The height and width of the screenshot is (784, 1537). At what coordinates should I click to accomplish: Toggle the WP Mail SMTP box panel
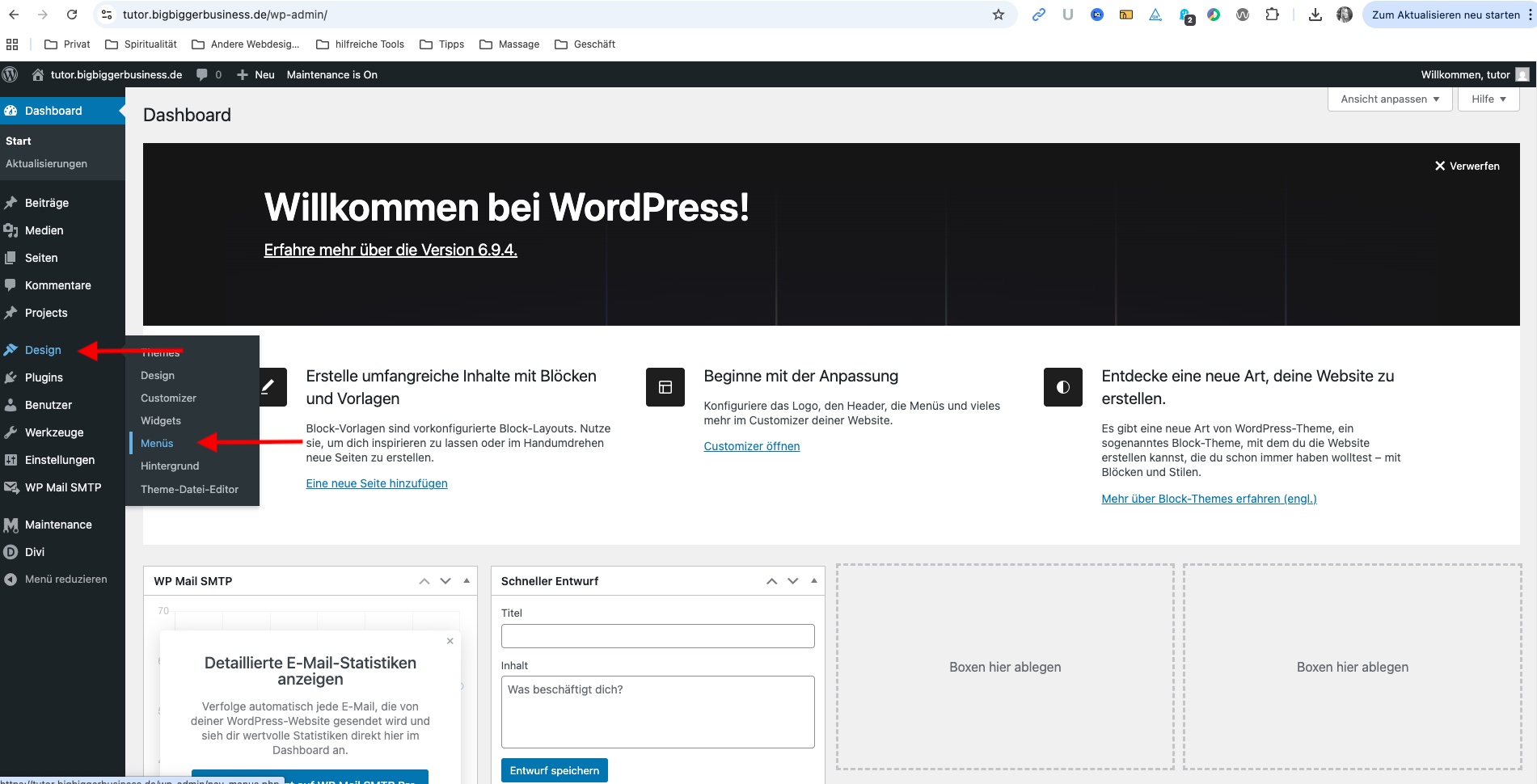coord(467,580)
